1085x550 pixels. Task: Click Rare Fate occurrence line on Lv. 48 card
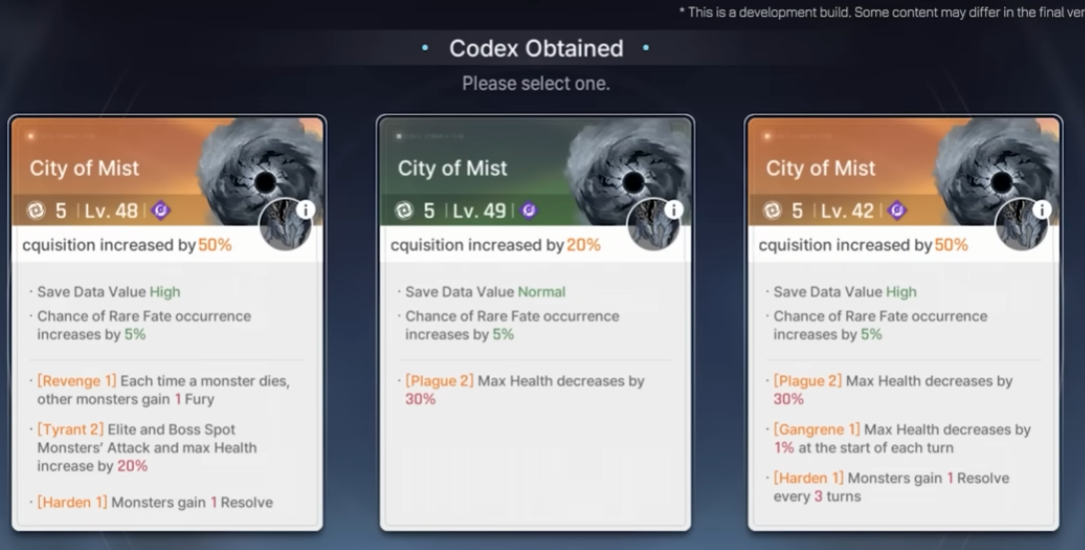pos(144,325)
